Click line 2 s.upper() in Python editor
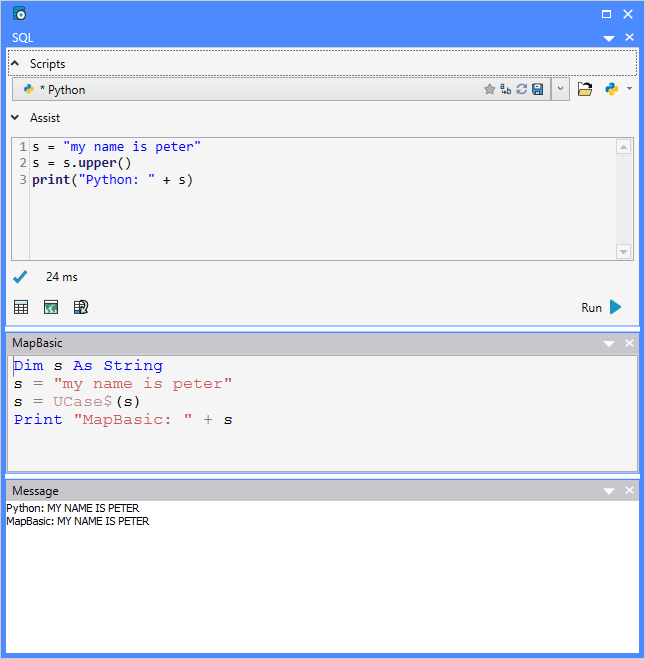 point(82,163)
